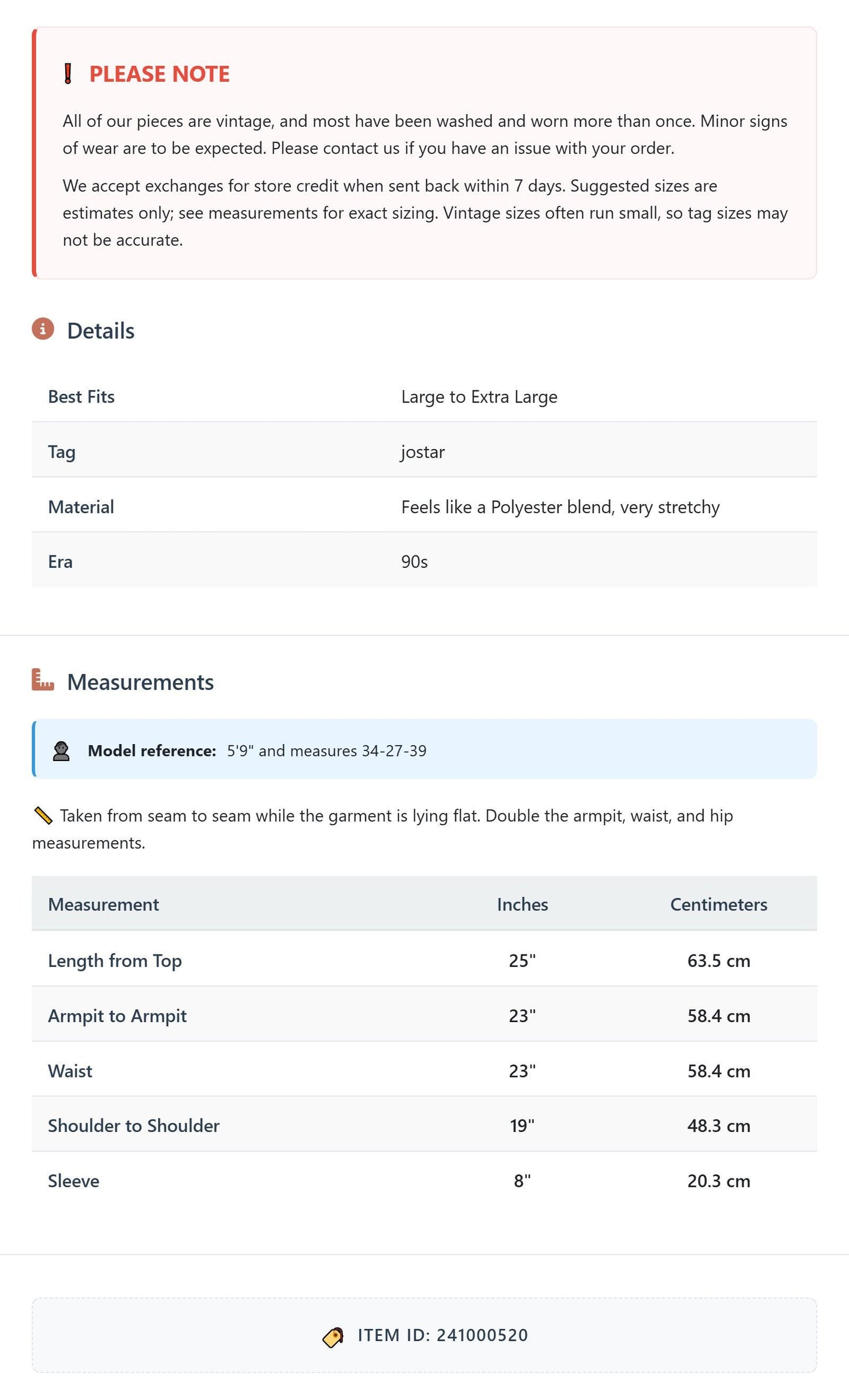The image size is (849, 1400).
Task: Click the Details section heading
Action: [x=100, y=331]
